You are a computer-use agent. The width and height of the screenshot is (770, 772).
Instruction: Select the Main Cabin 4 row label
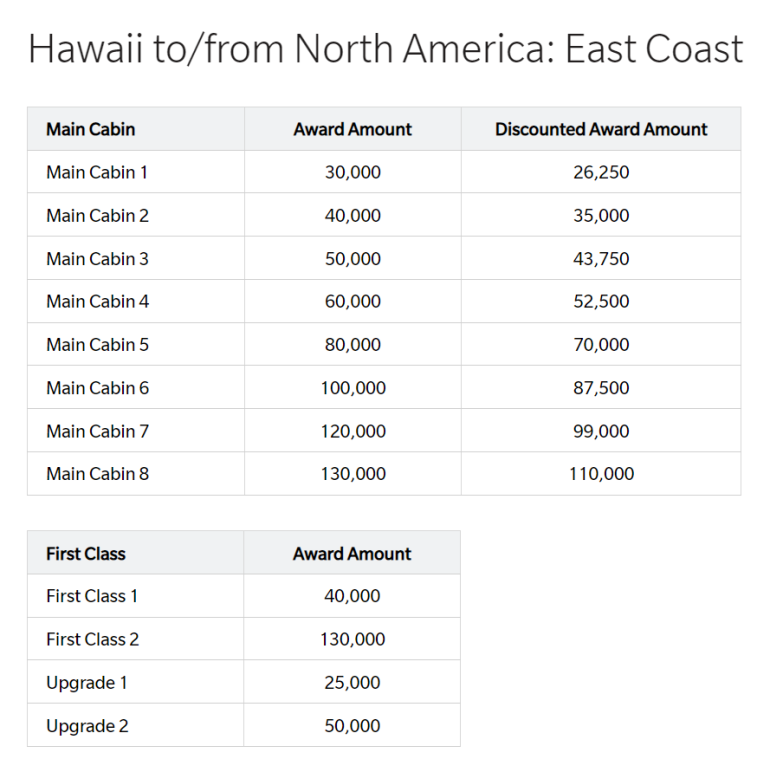[97, 301]
